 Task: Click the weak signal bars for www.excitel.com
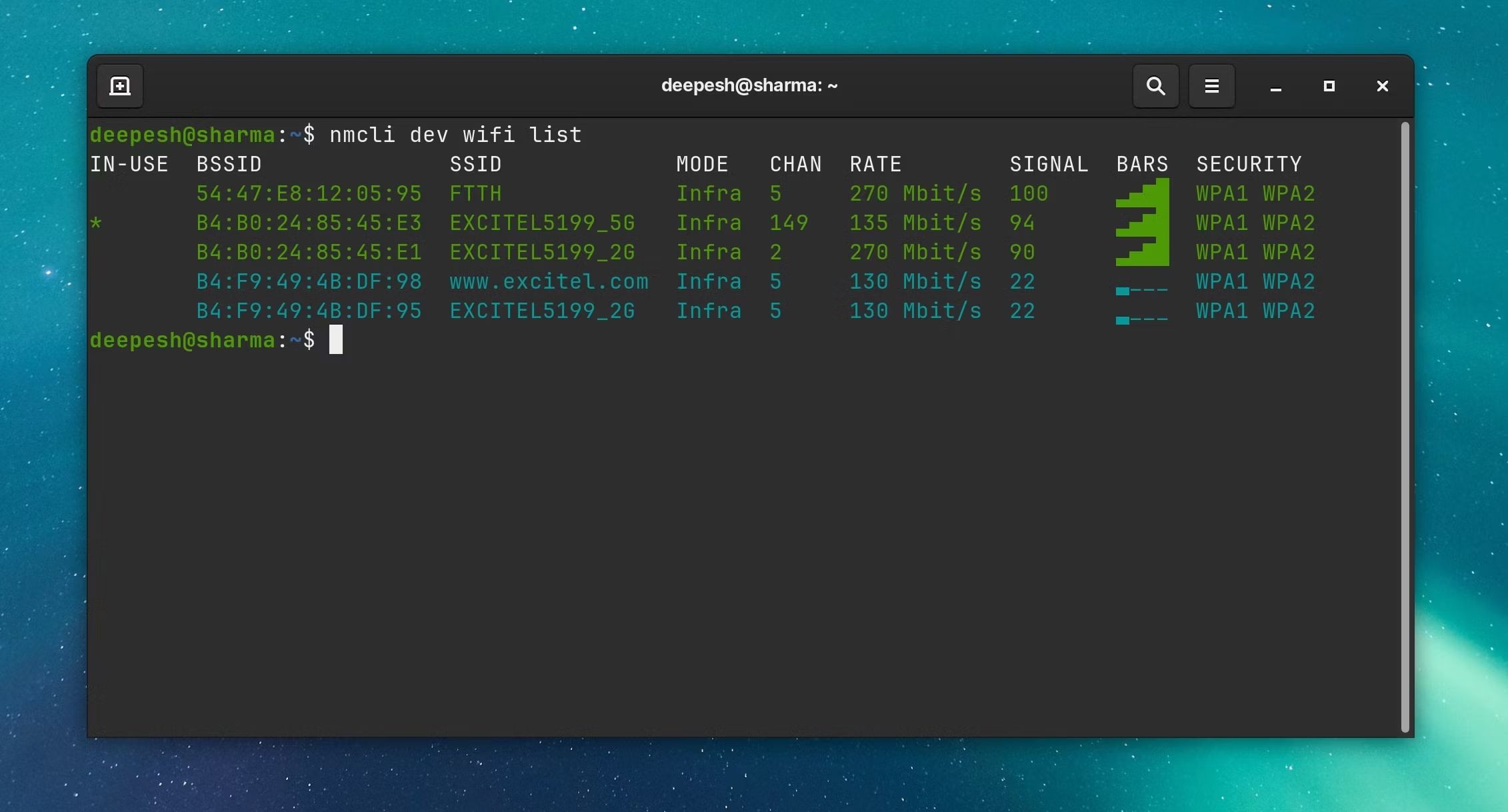coord(1142,290)
